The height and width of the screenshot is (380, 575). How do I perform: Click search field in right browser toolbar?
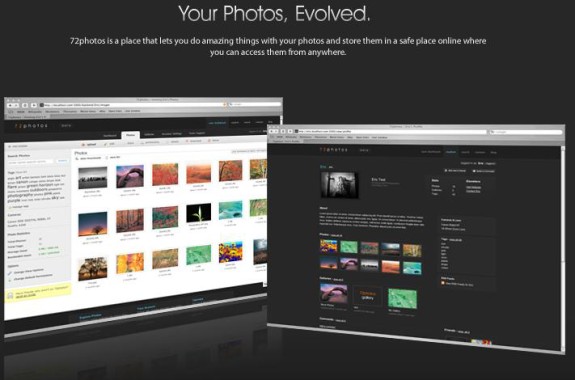point(526,132)
